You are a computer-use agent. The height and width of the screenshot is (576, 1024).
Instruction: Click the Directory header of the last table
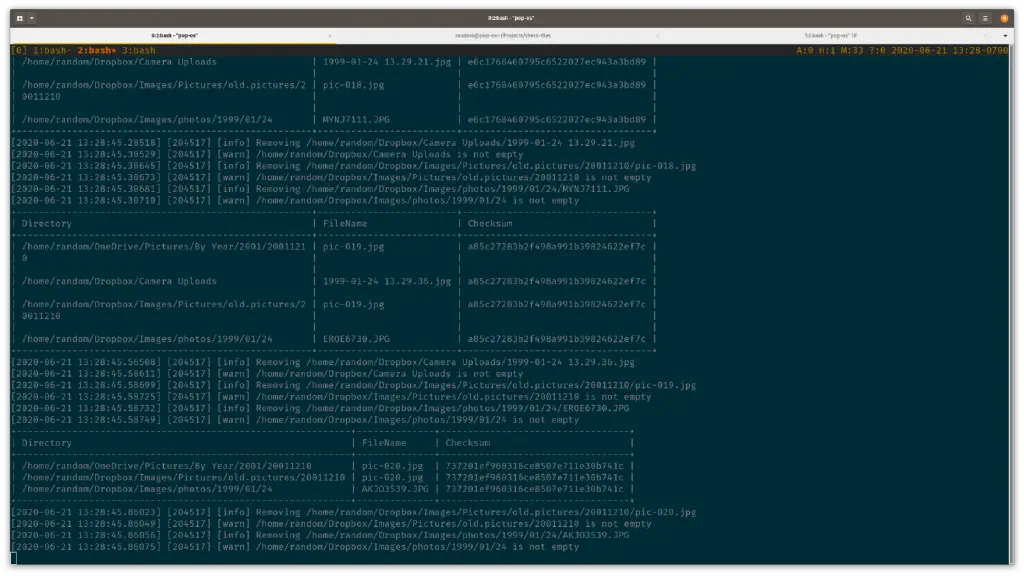46,443
